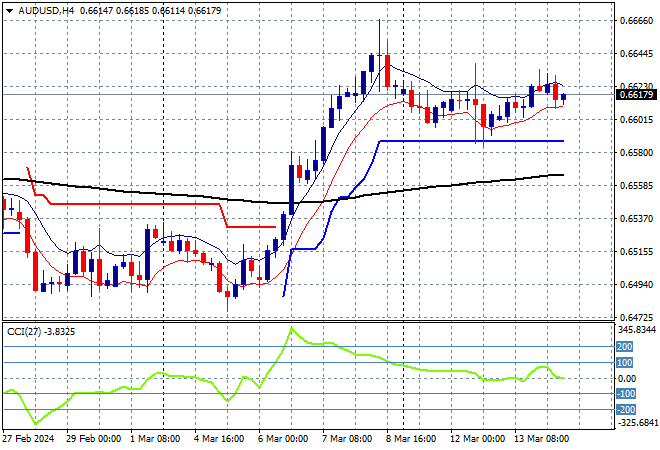Click the CCI(27) indicator label
This screenshot has width=660, height=450.
coord(24,331)
